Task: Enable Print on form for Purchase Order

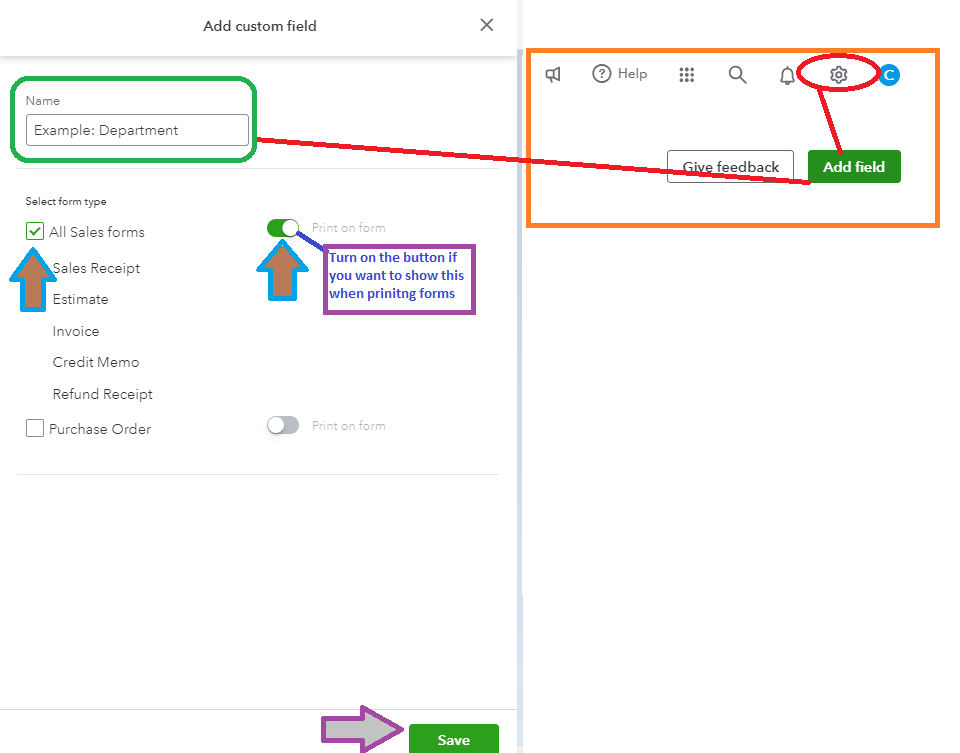Action: [283, 425]
